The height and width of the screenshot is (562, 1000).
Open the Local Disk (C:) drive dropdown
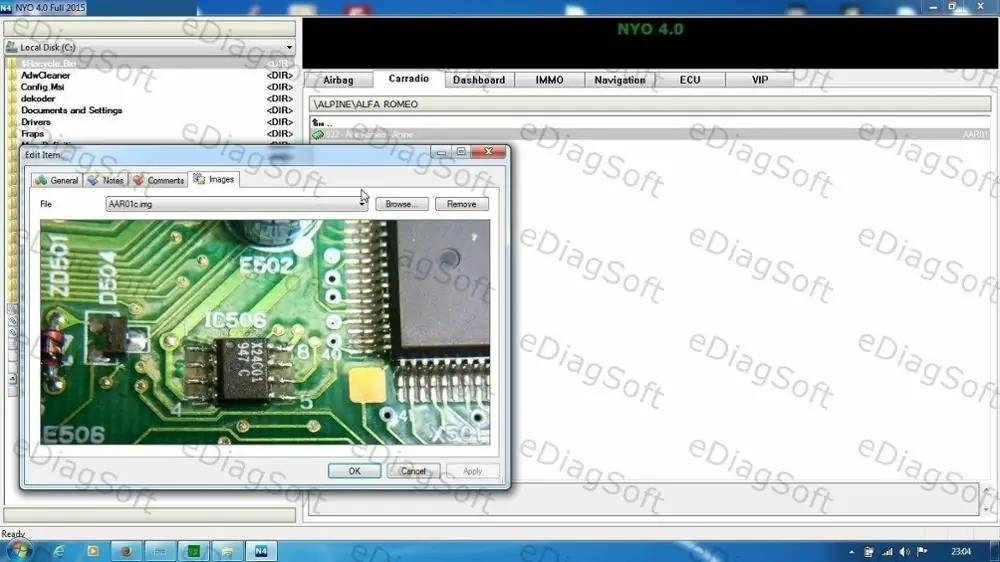click(x=289, y=47)
